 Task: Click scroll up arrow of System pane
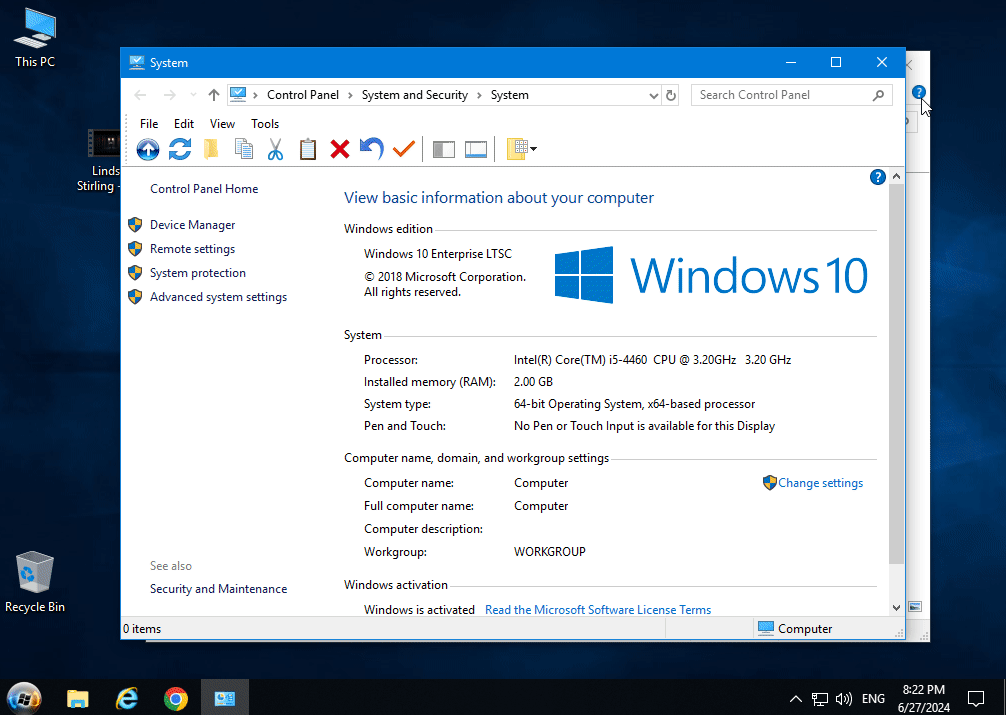click(x=896, y=176)
